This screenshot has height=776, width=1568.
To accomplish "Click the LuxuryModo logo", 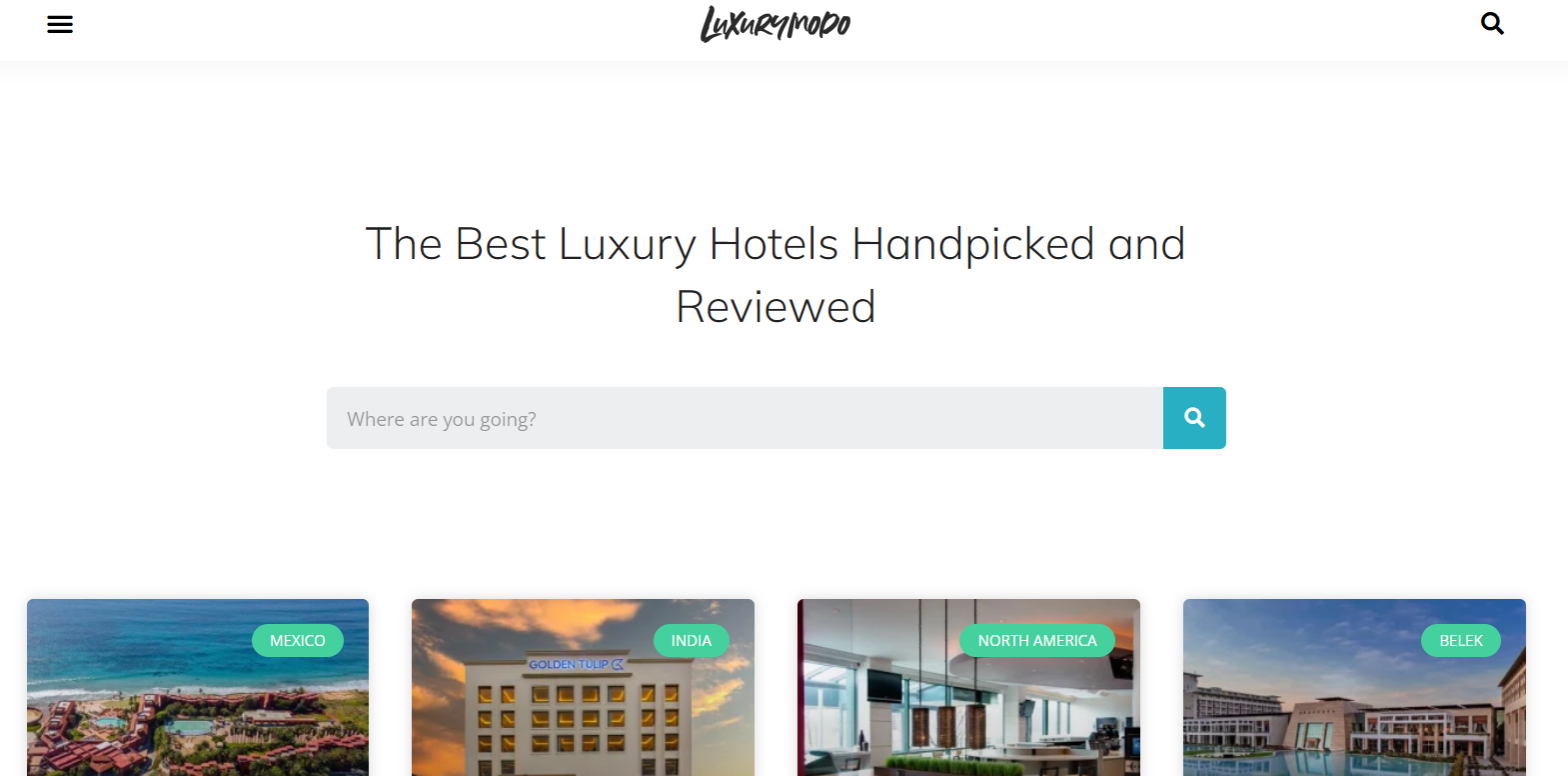I will (x=776, y=24).
